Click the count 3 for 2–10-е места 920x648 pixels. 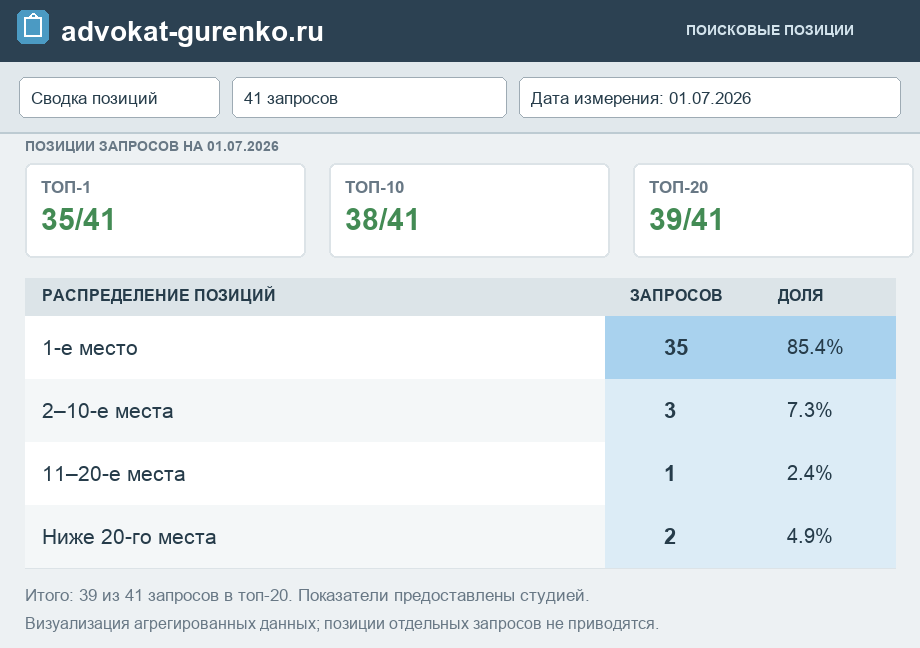click(x=670, y=410)
